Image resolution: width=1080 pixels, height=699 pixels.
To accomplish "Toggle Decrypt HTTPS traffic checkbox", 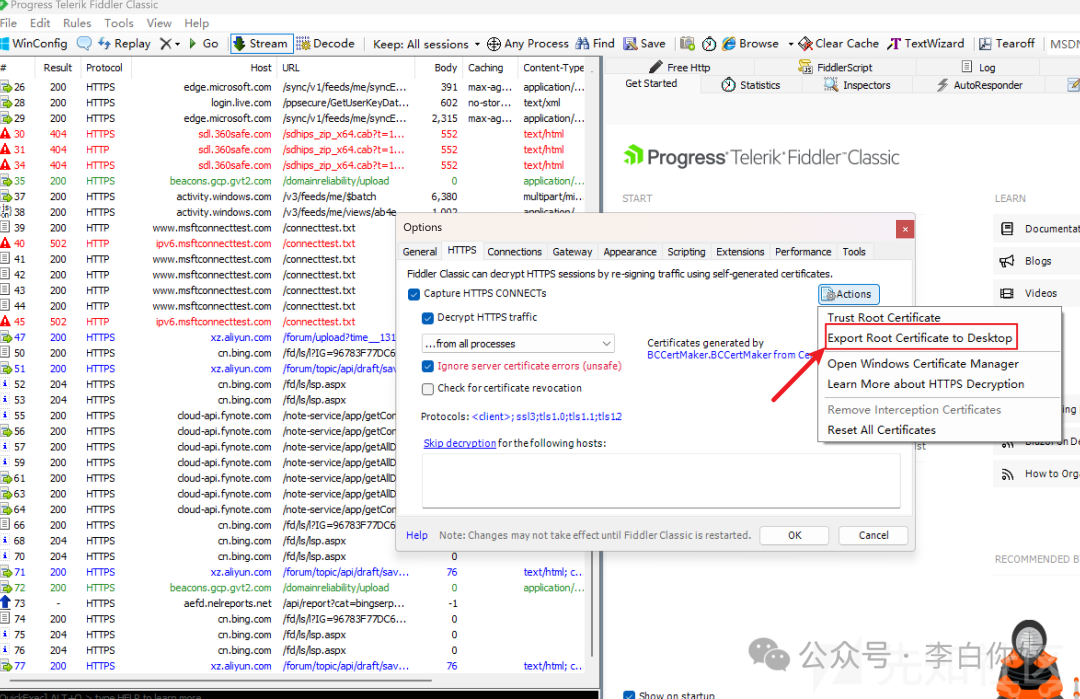I will tap(428, 317).
